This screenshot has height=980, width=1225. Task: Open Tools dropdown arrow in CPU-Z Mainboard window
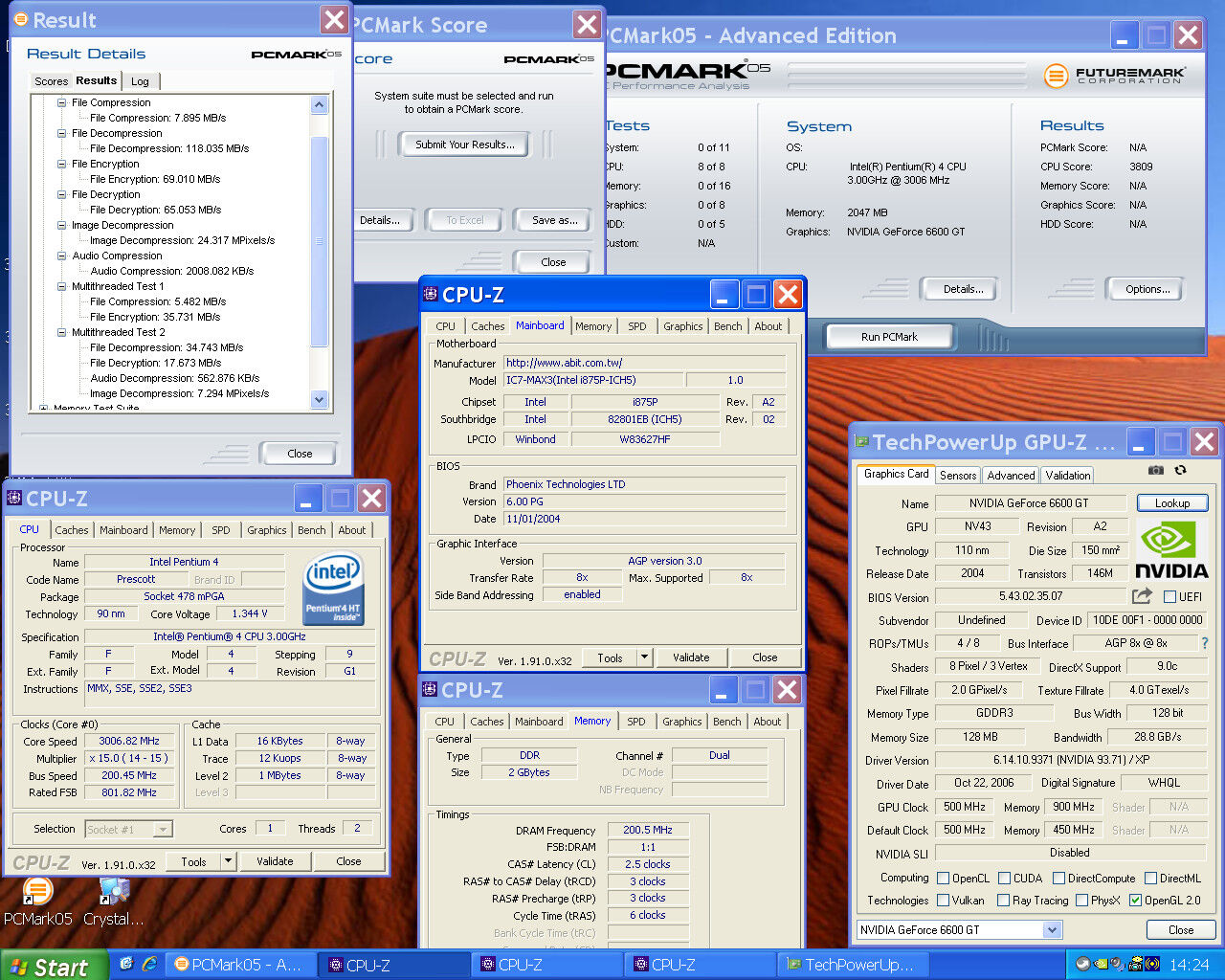644,657
